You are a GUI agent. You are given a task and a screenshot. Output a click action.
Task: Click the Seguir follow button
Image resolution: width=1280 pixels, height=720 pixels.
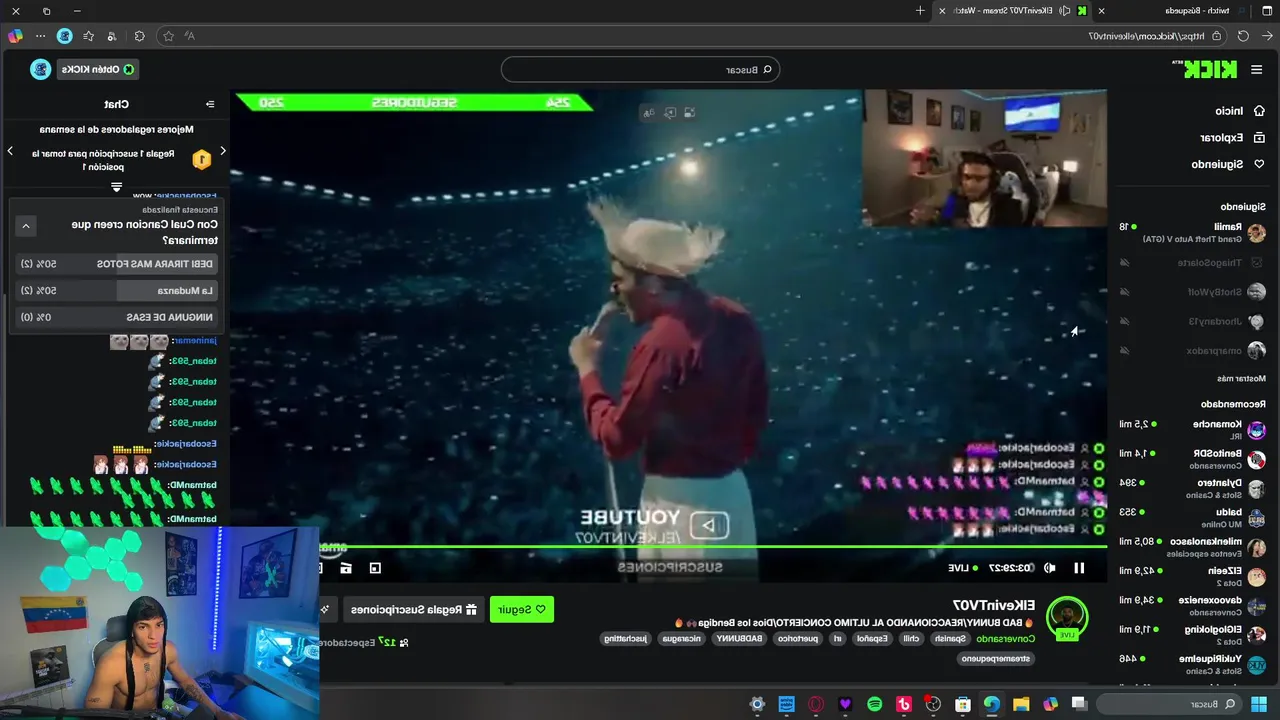522,609
